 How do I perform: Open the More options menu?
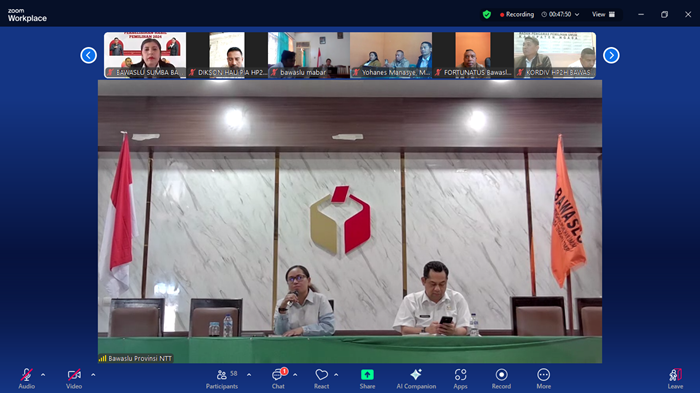[x=543, y=378]
